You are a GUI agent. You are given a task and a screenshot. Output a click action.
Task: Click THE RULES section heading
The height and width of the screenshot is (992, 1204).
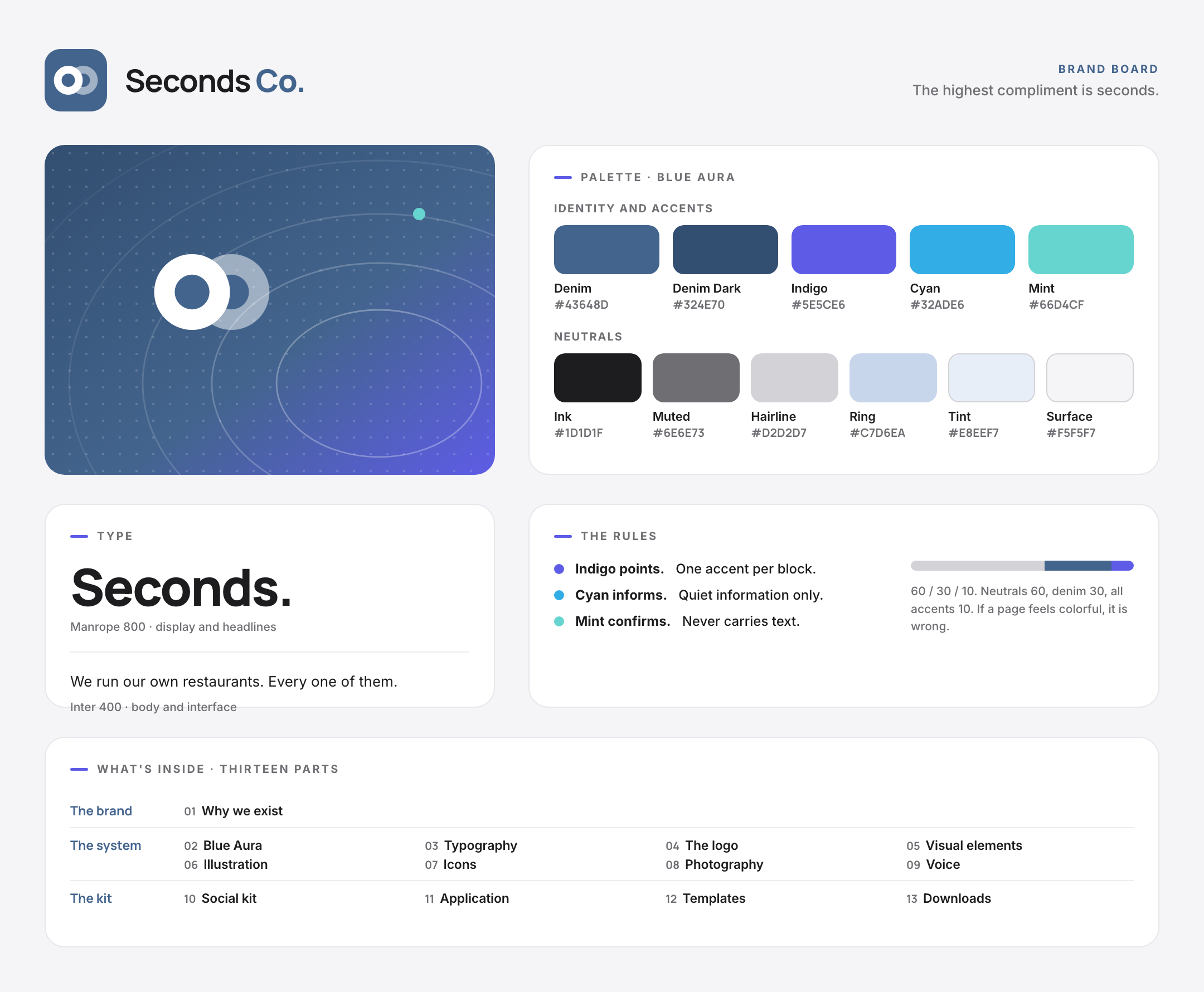pyautogui.click(x=619, y=536)
